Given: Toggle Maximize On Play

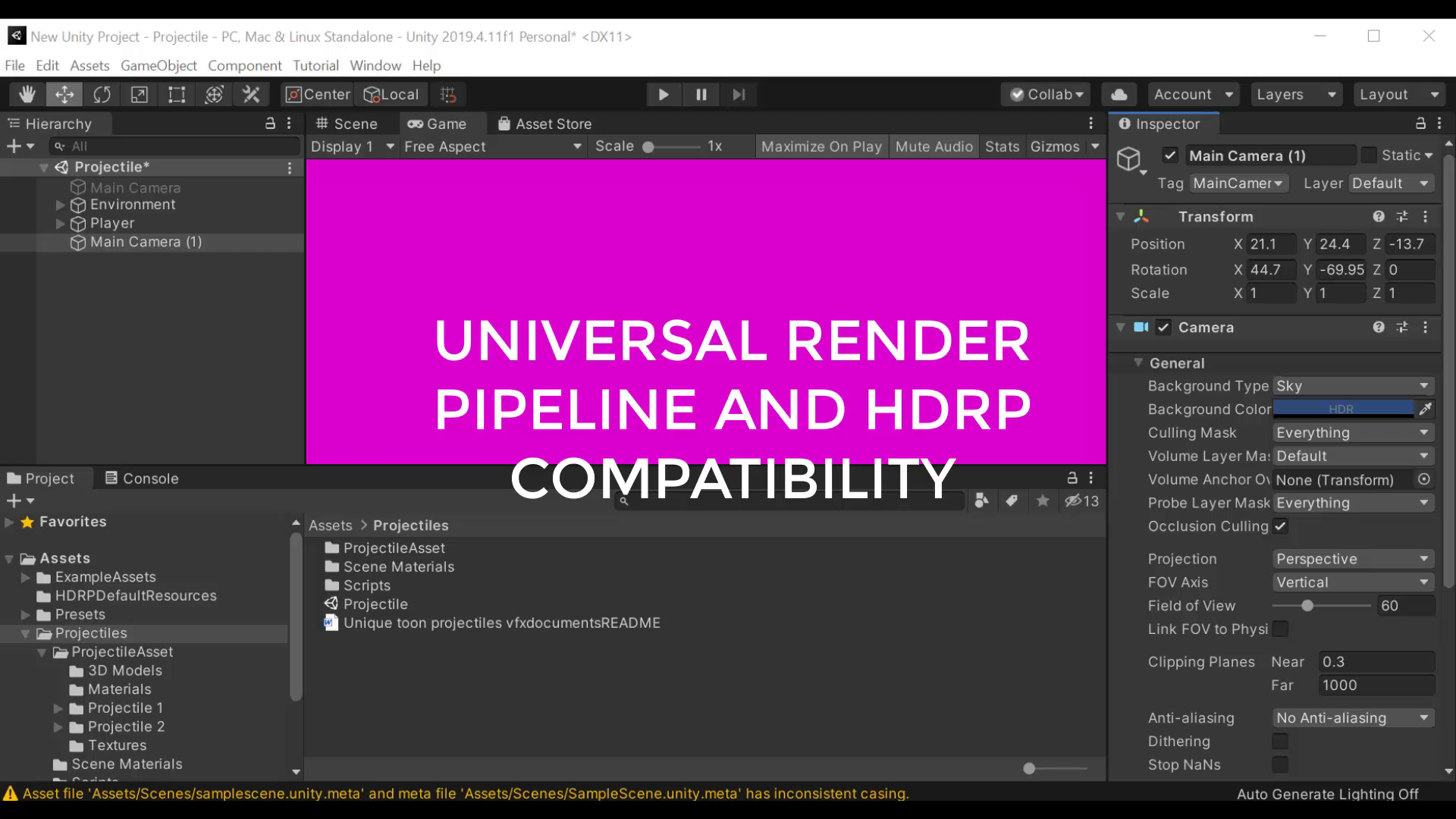Looking at the screenshot, I should pyautogui.click(x=821, y=146).
